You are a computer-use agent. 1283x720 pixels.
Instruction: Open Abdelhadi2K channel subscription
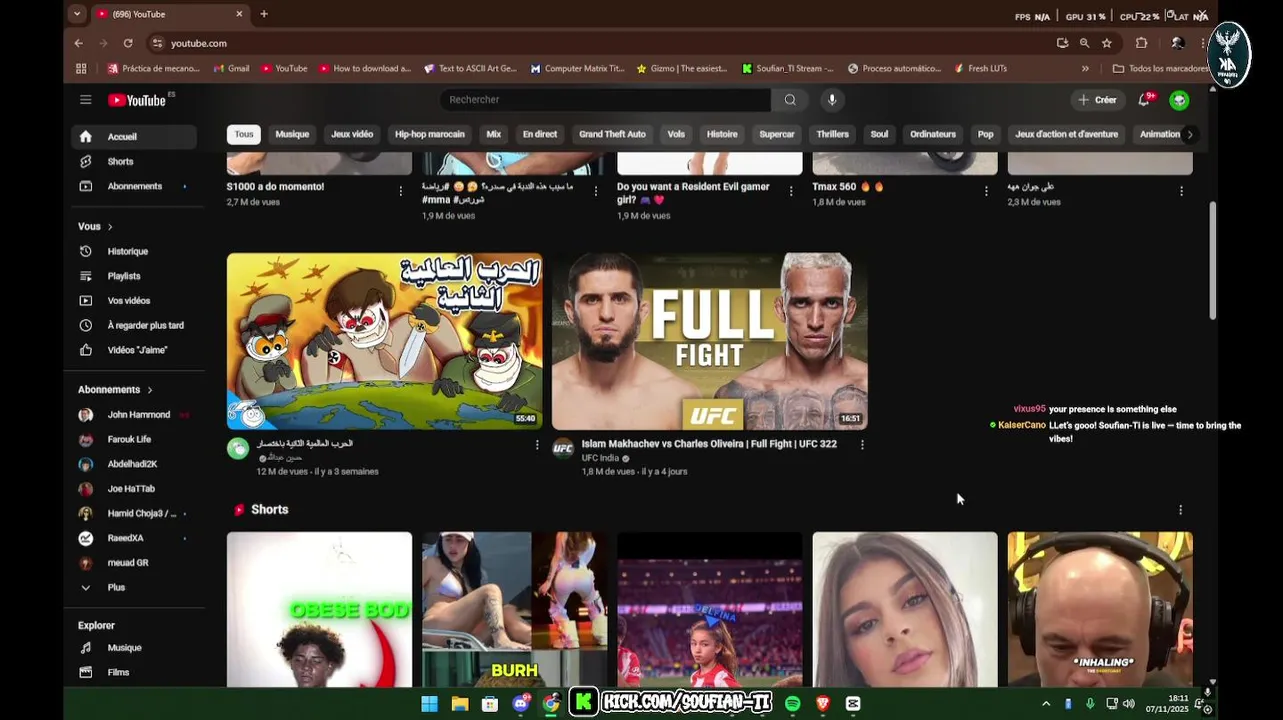click(133, 464)
